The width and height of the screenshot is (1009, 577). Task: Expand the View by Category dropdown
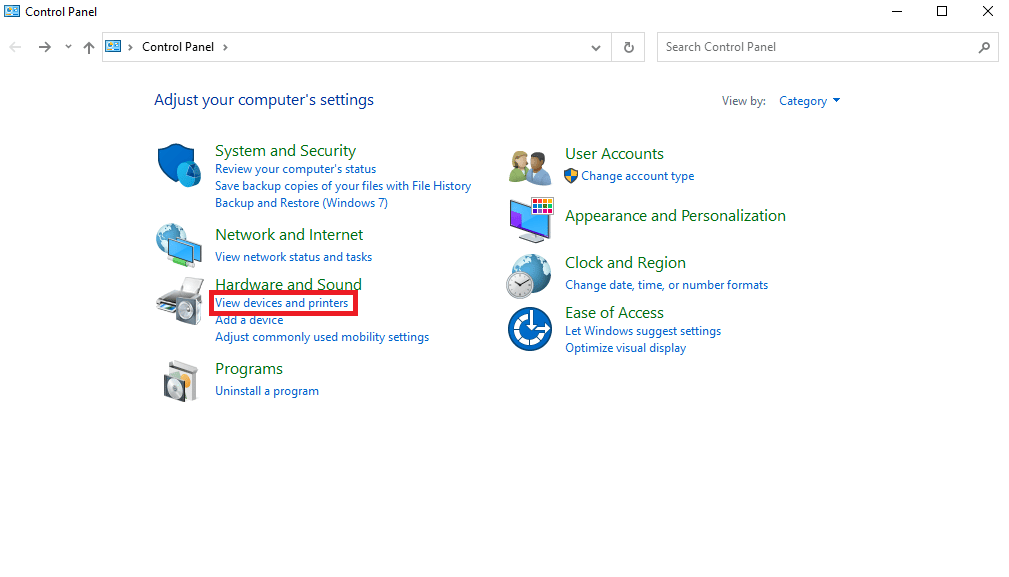(810, 101)
